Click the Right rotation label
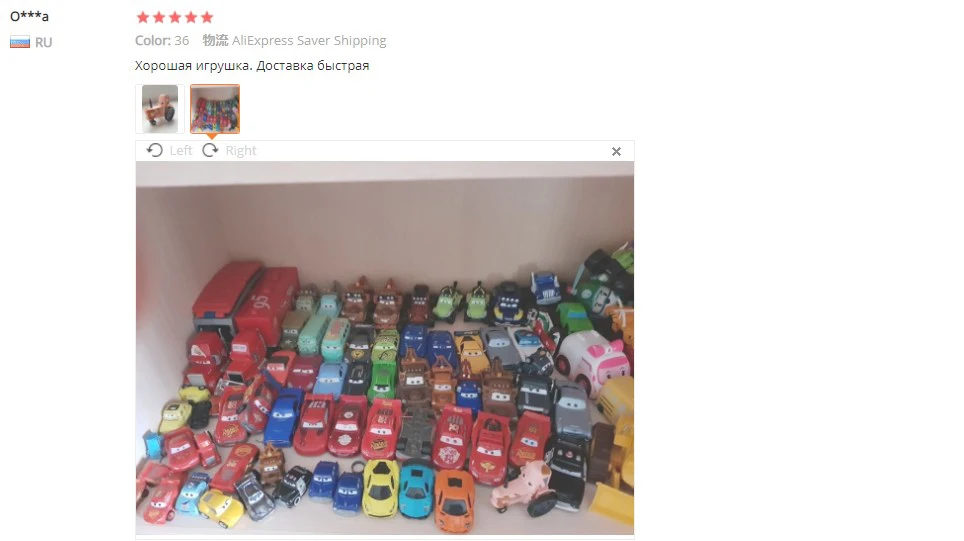This screenshot has width=964, height=541. tap(240, 151)
